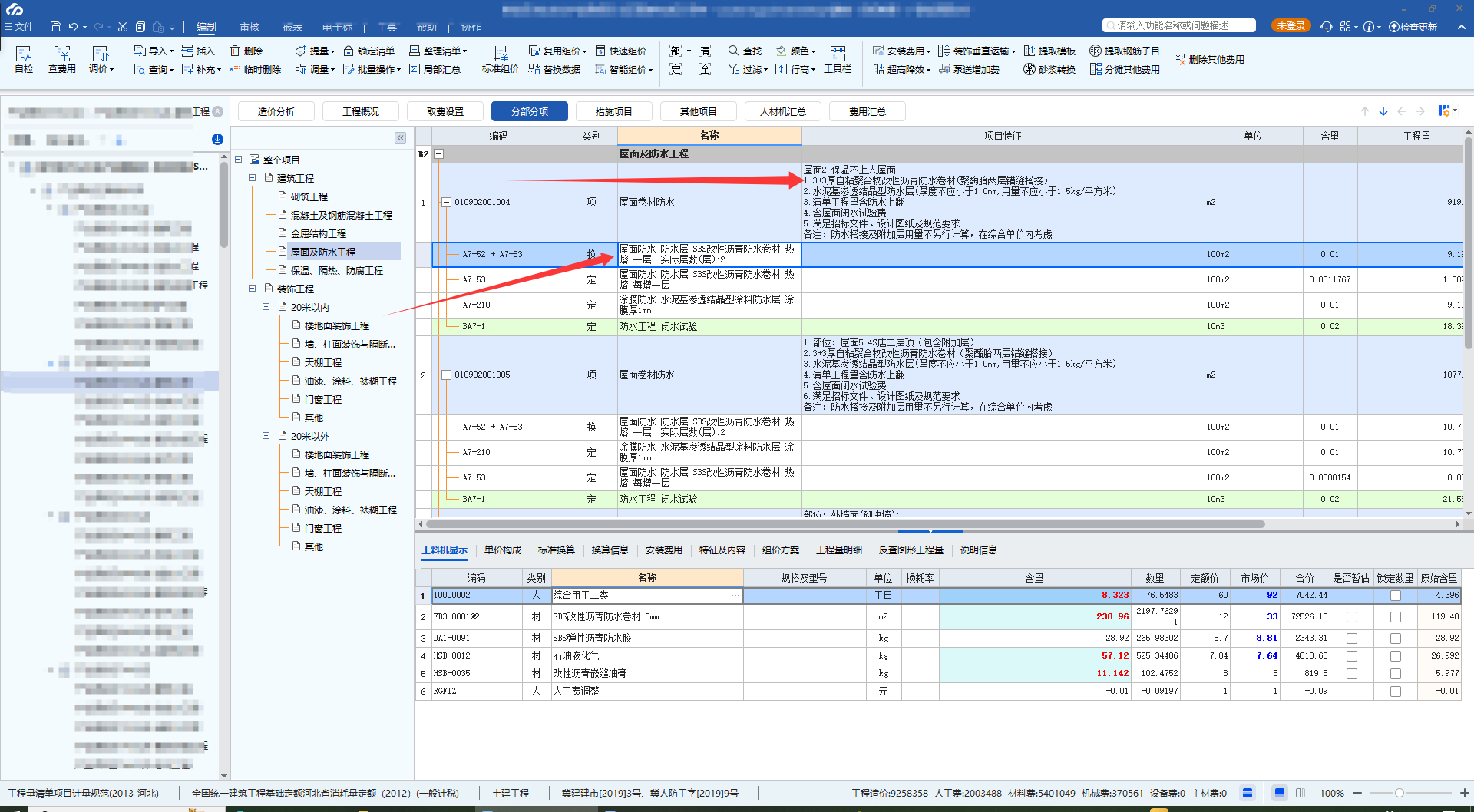Switch to the 造价分析 tab
This screenshot has width=1474, height=812.
point(276,111)
